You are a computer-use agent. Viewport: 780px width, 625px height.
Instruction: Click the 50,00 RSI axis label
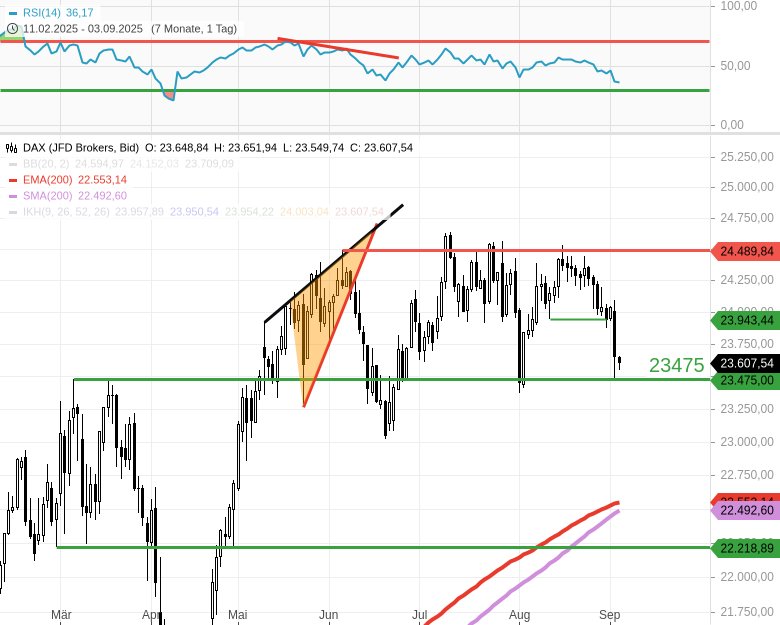pyautogui.click(x=735, y=66)
